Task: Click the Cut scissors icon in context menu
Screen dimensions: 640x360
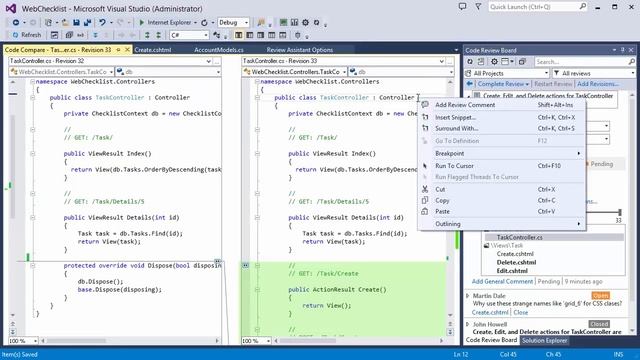Action: [425, 189]
